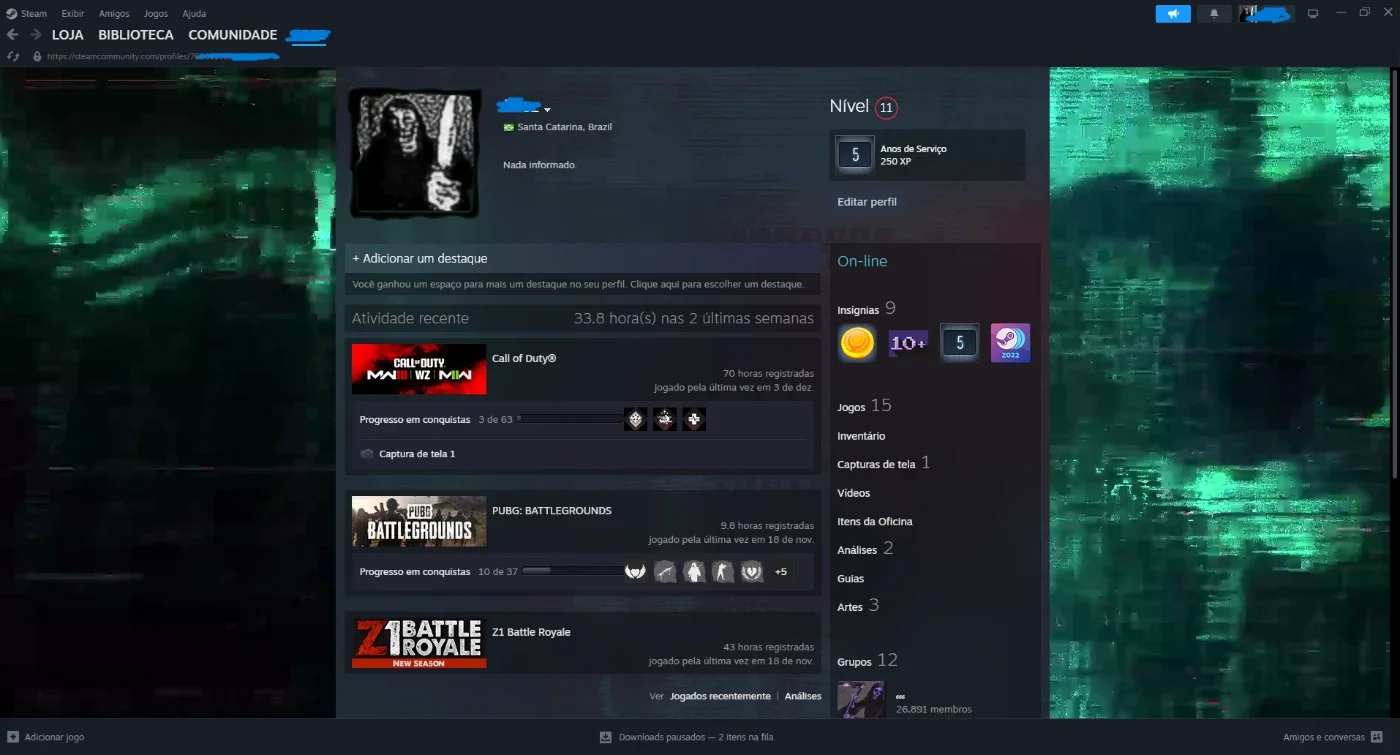Open Análises link below recent activity
This screenshot has width=1400, height=755.
tap(803, 696)
